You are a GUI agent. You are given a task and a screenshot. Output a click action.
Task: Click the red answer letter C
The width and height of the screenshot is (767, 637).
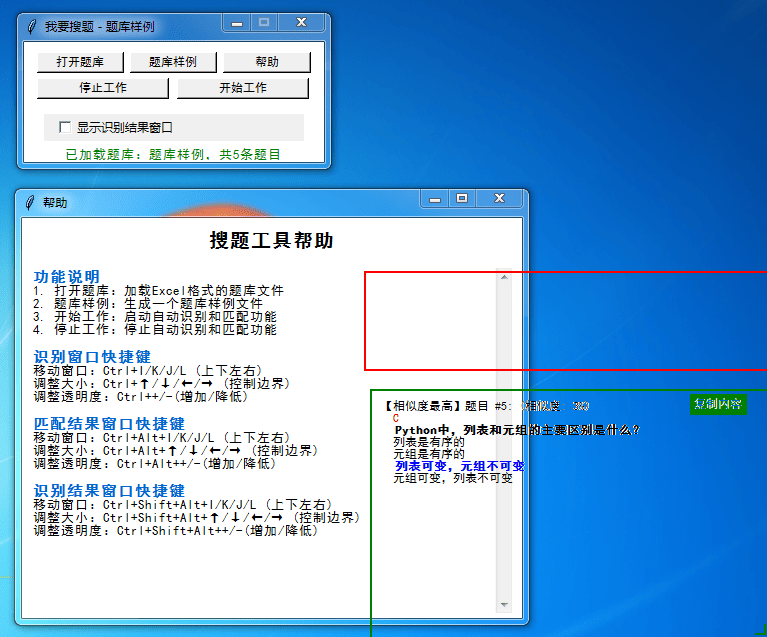coord(396,418)
